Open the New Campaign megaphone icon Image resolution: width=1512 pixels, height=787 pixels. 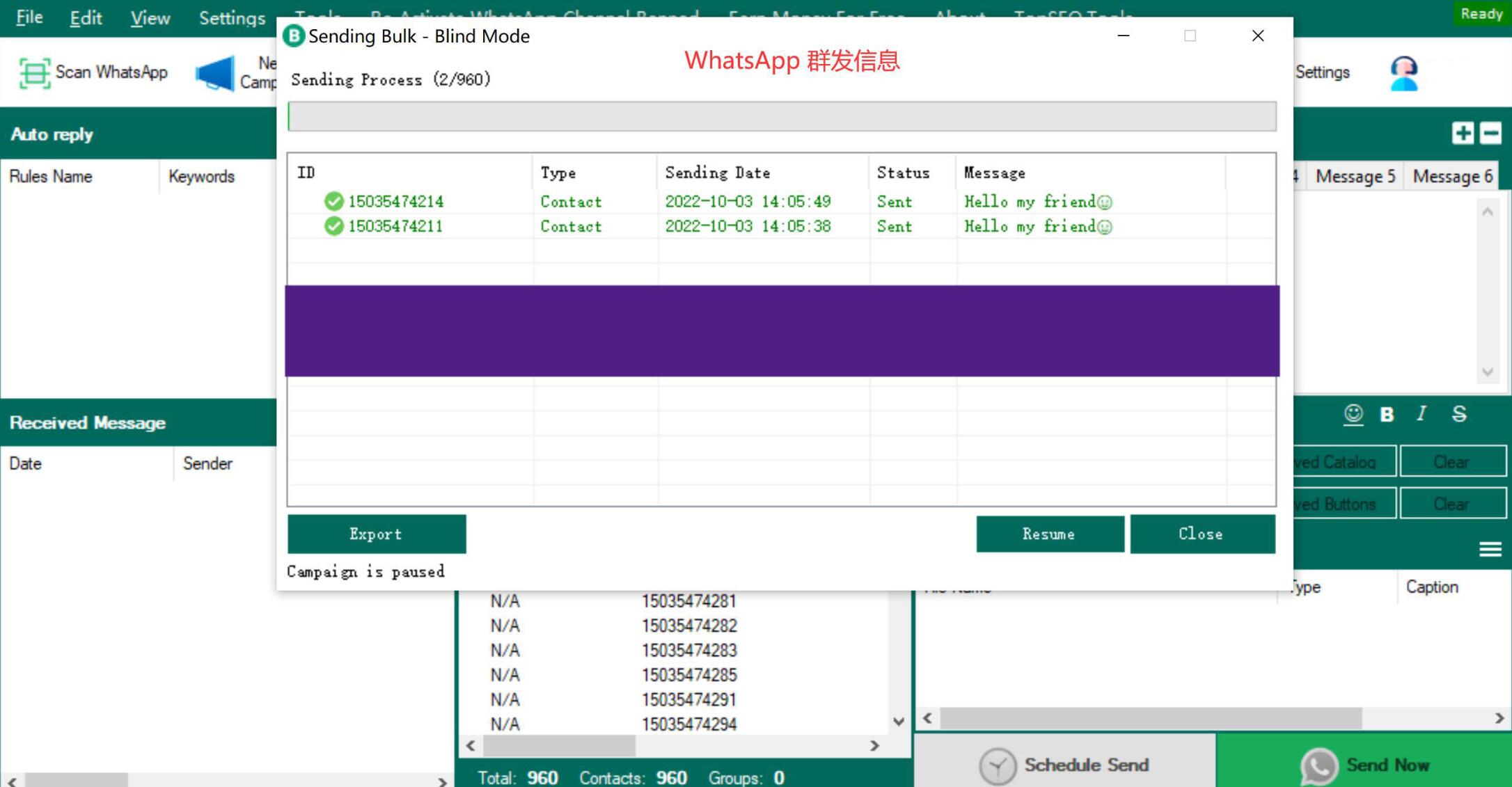coord(214,73)
